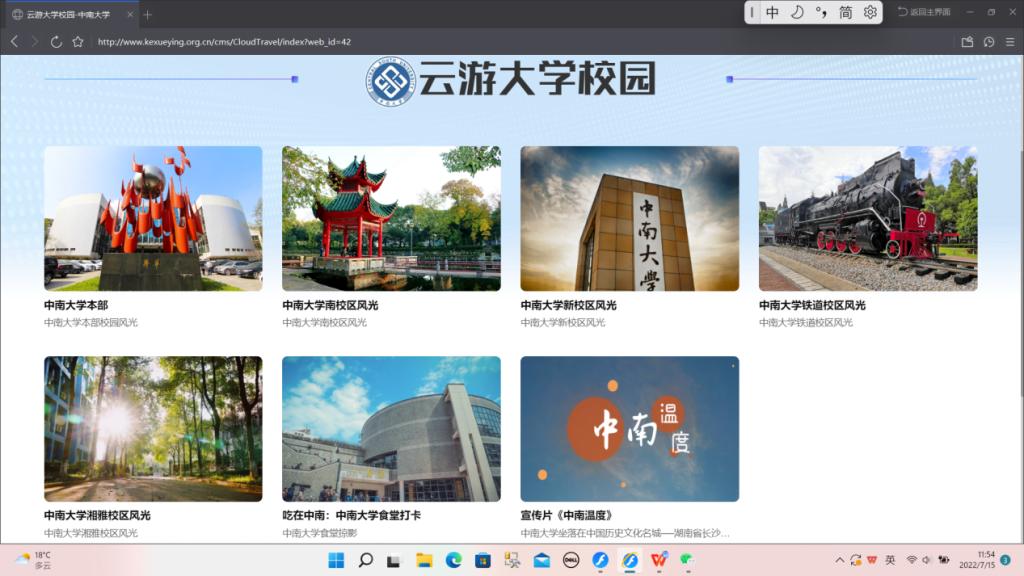
Task: Click the address bar URL field
Action: pos(224,42)
